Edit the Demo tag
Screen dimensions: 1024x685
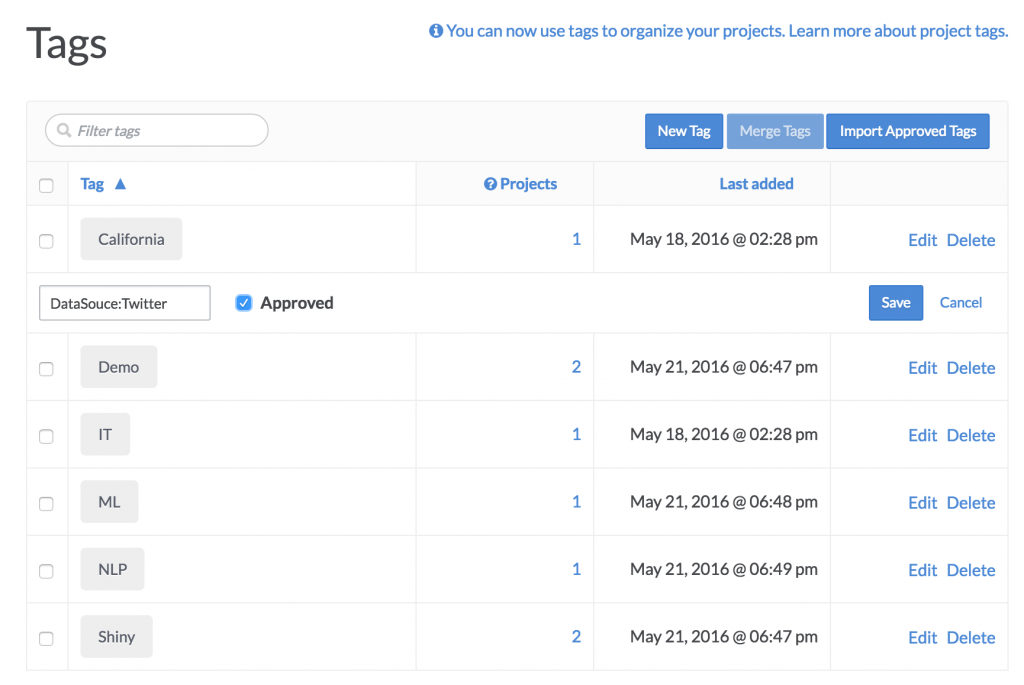coord(922,368)
